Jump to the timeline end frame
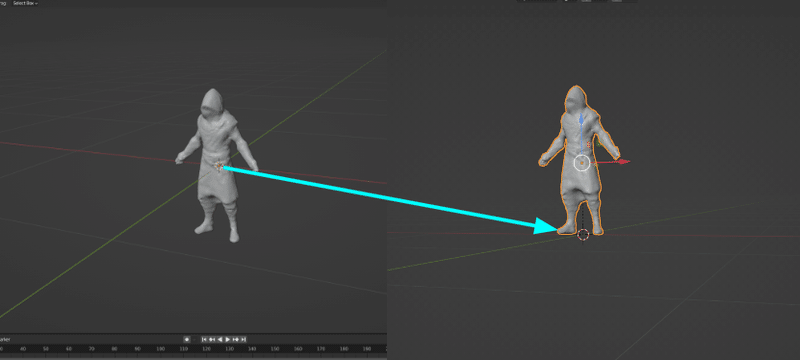 pos(243,340)
